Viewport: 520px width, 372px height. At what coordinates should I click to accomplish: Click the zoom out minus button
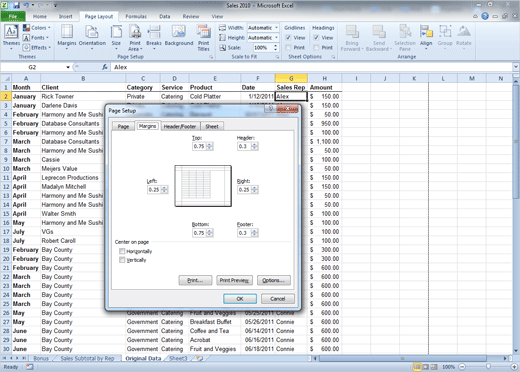click(x=462, y=367)
